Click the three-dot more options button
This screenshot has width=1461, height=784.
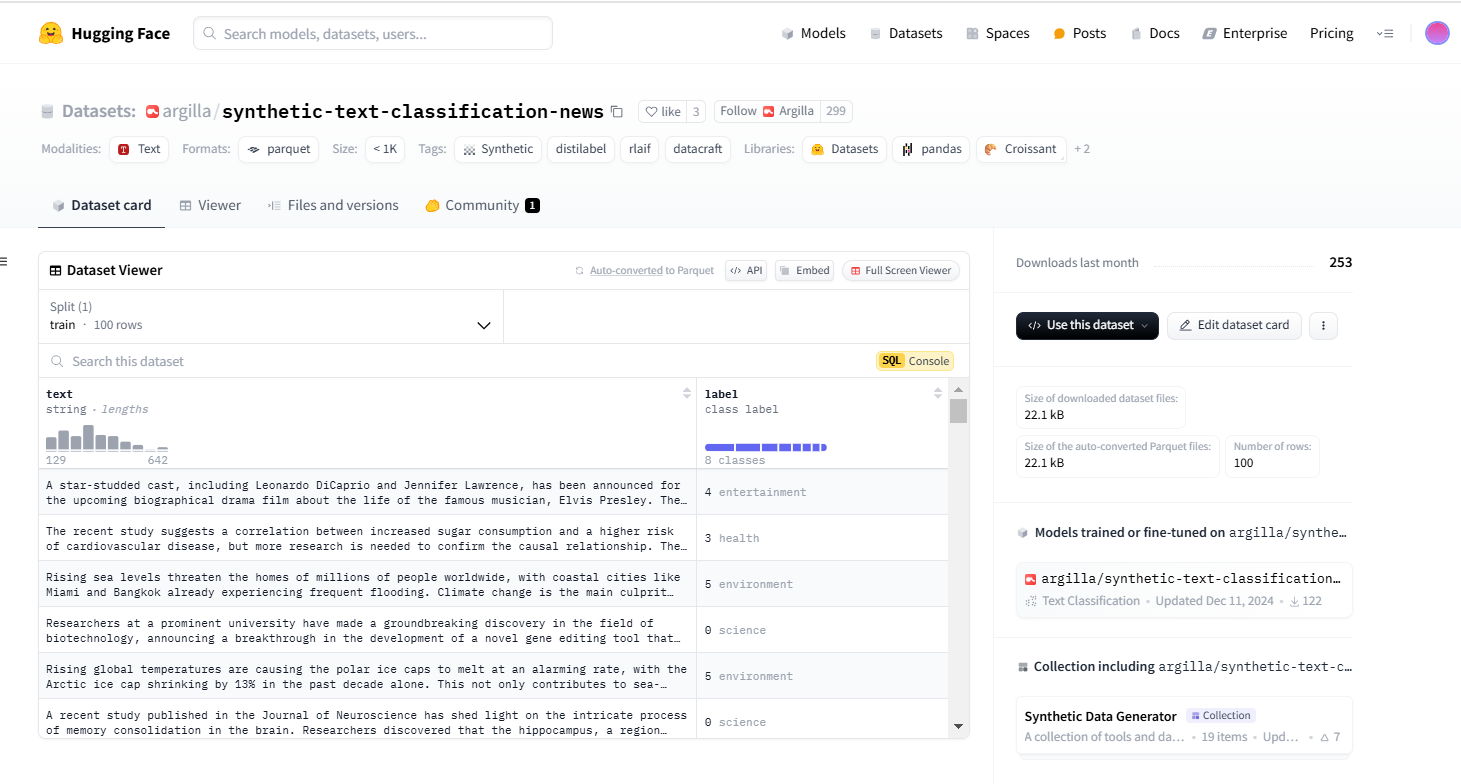pyautogui.click(x=1323, y=325)
